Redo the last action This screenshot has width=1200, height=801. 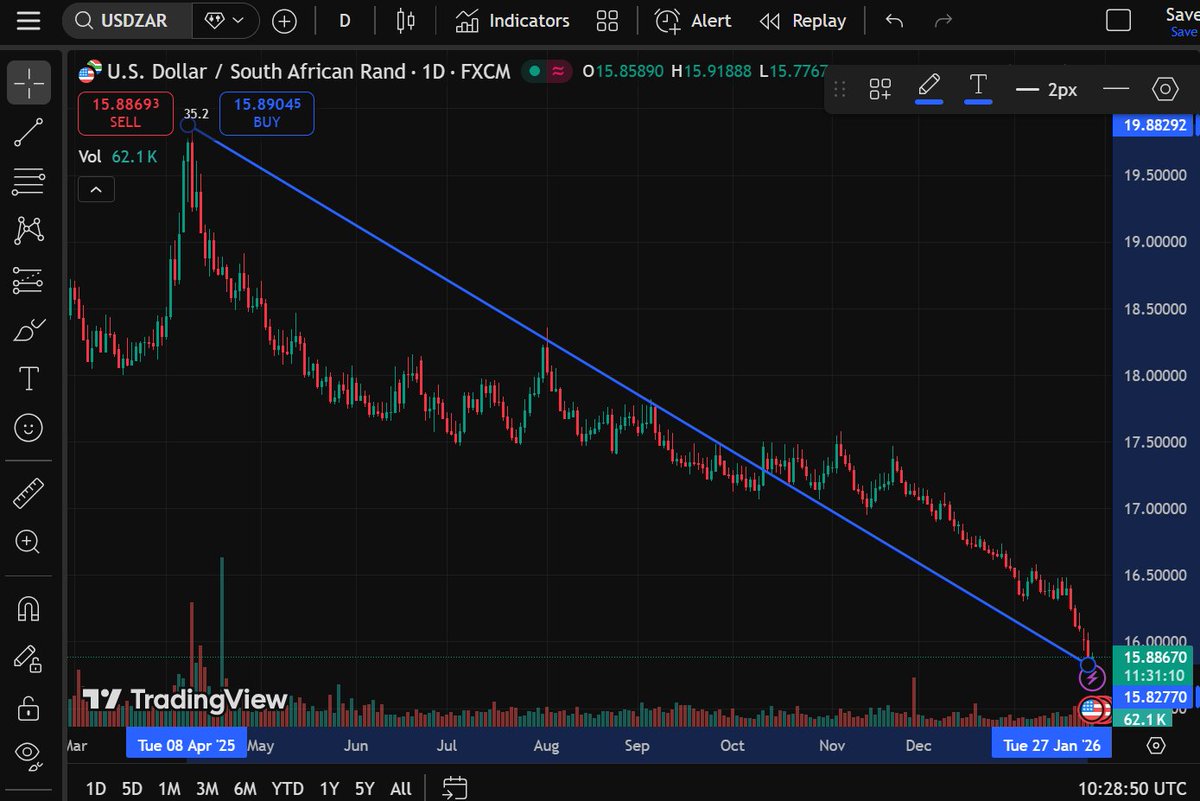[943, 21]
